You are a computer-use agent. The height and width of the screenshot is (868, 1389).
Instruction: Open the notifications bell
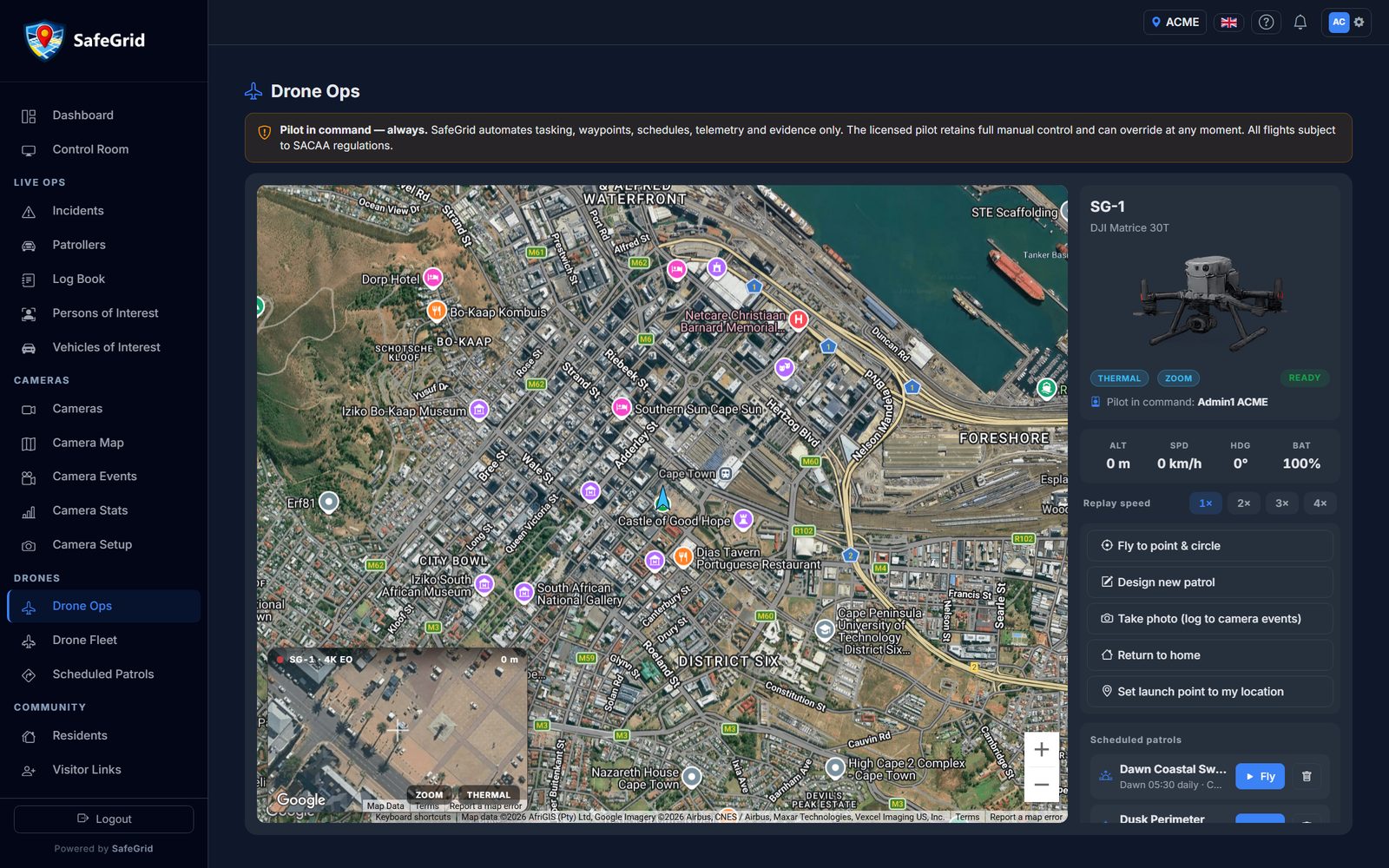pyautogui.click(x=1300, y=23)
